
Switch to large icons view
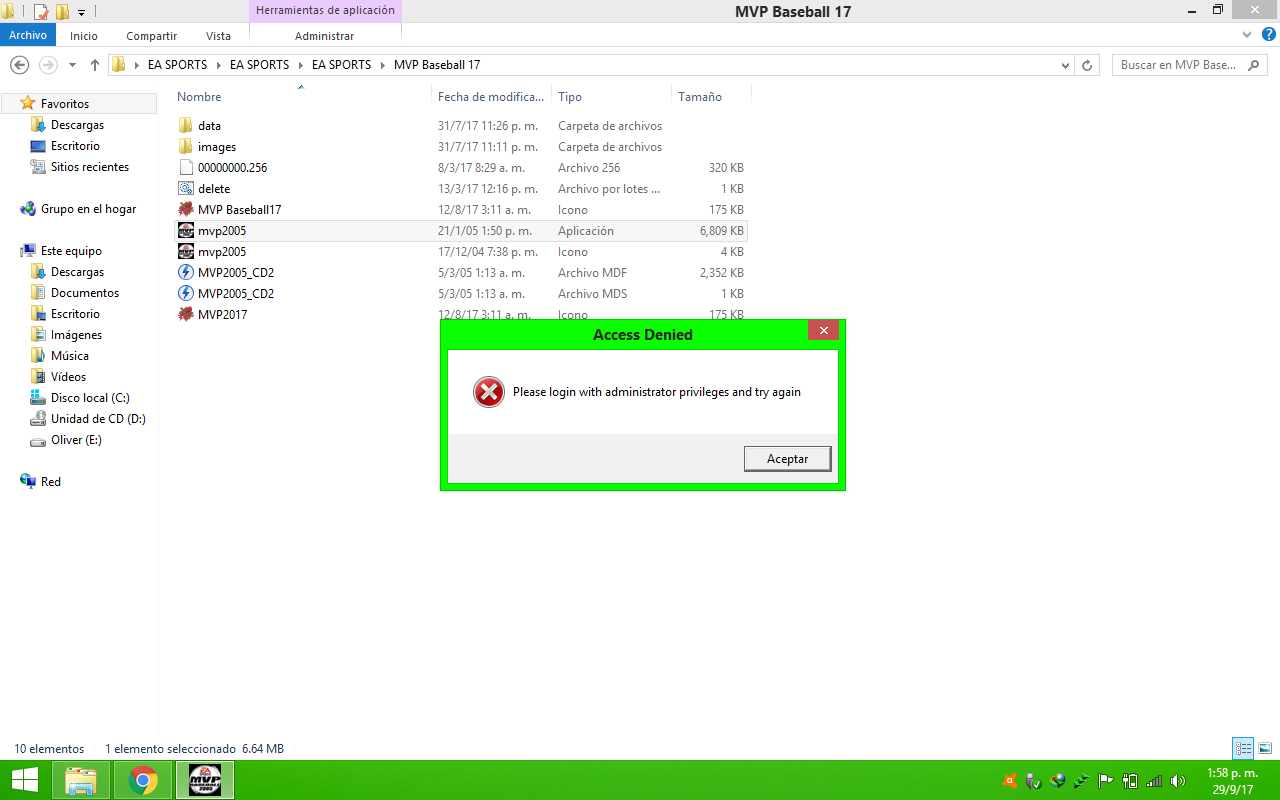coord(1265,748)
